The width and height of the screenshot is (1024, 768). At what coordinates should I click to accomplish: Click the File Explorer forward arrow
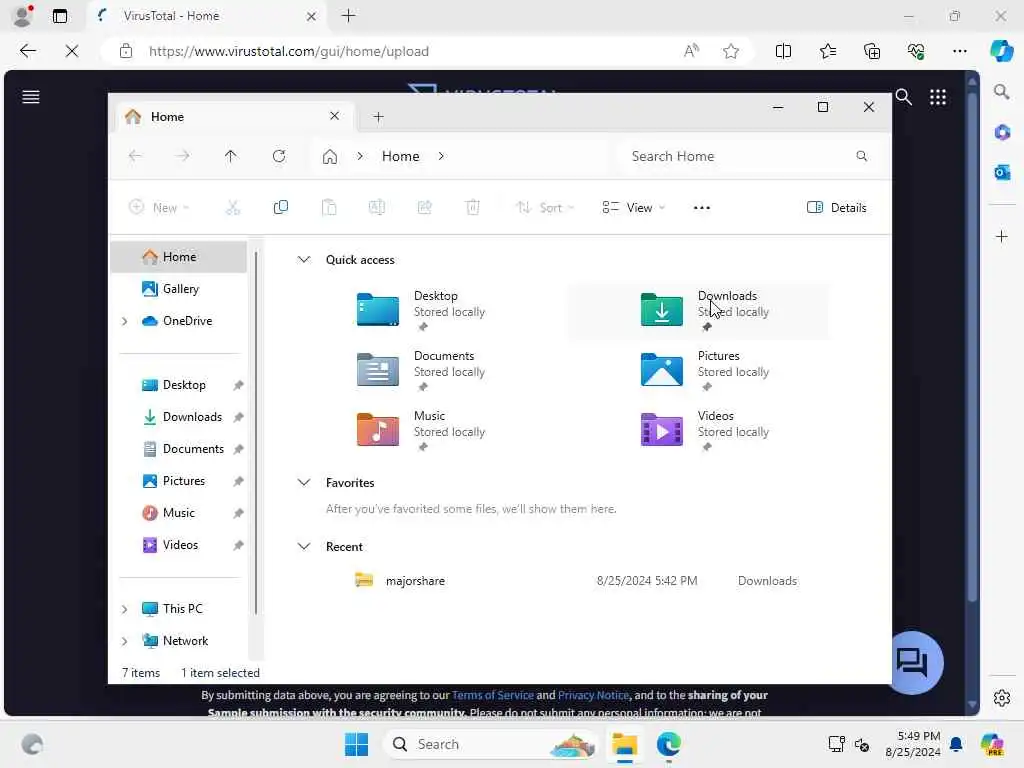183,156
